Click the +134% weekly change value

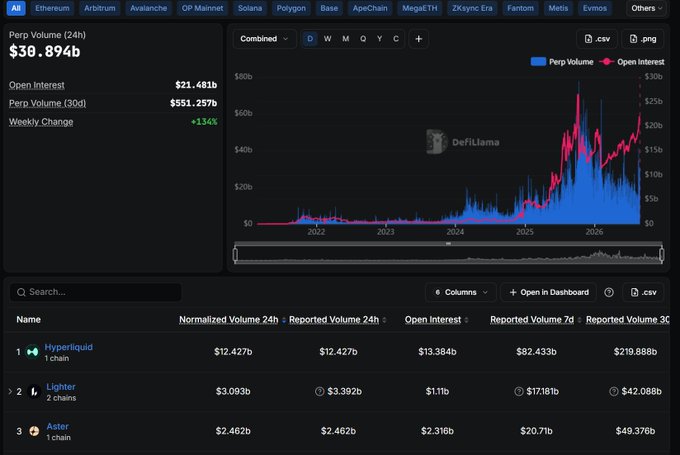coord(204,122)
